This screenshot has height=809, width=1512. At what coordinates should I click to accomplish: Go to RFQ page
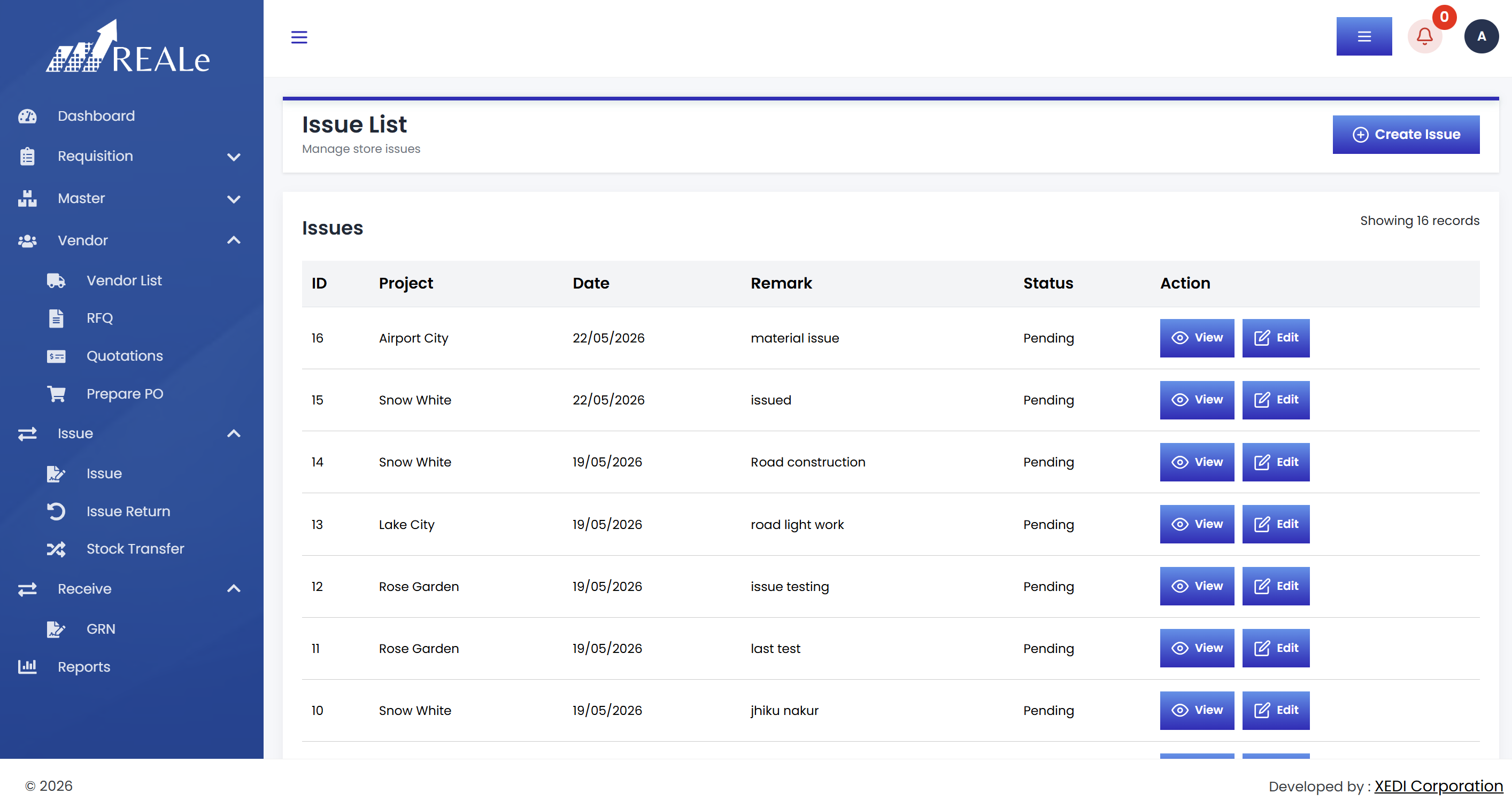(100, 318)
